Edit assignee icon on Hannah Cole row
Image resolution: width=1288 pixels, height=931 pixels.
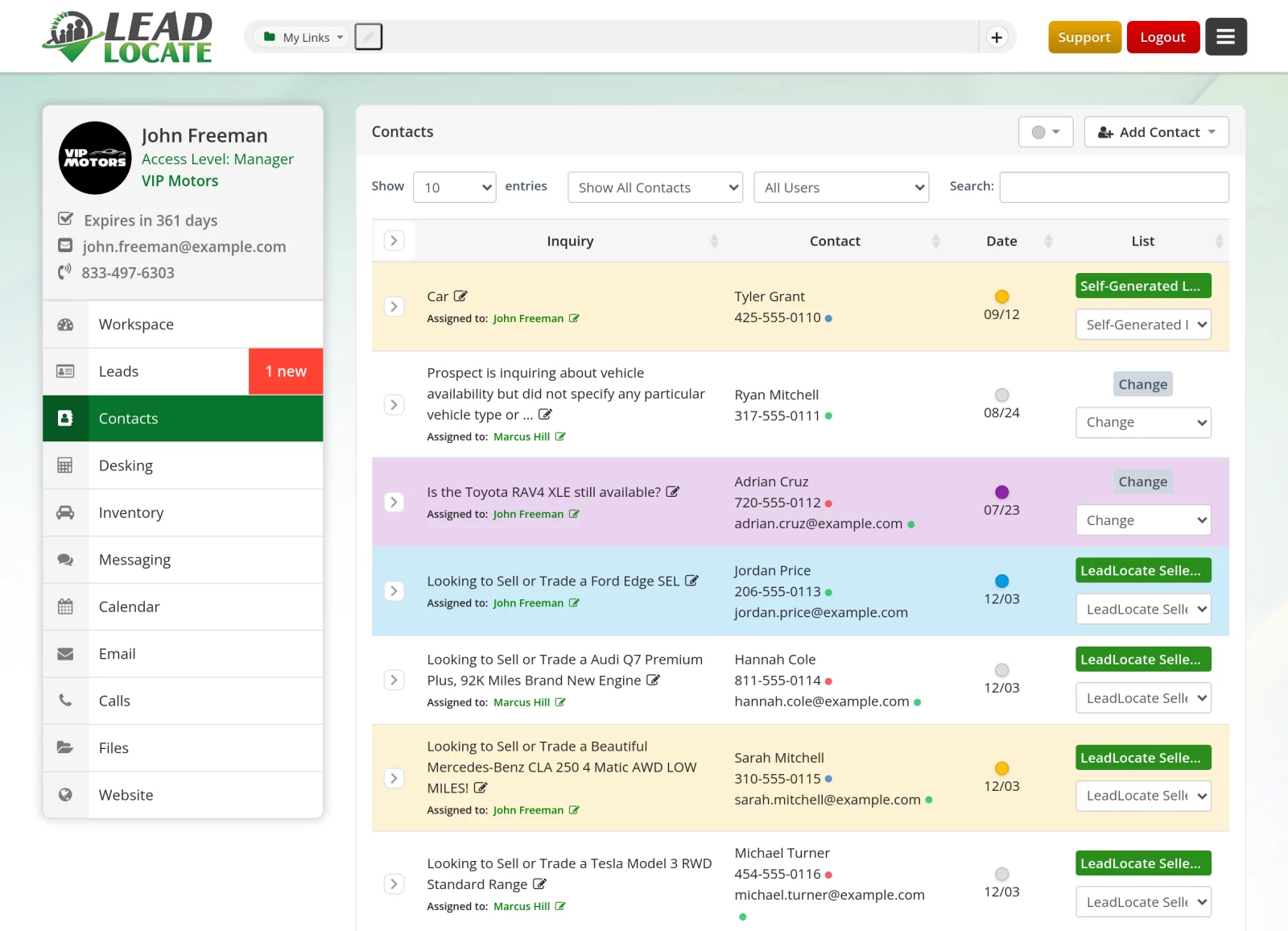(560, 702)
